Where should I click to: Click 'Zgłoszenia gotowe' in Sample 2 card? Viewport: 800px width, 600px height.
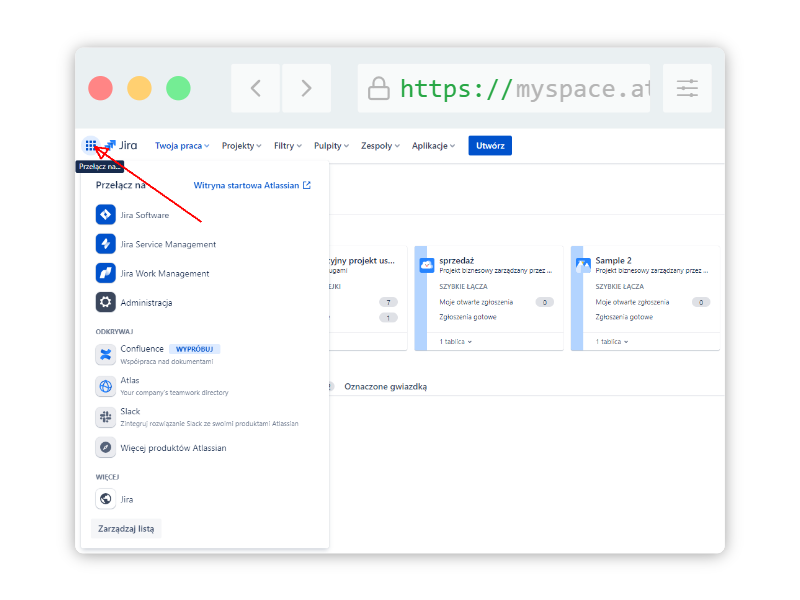click(624, 317)
